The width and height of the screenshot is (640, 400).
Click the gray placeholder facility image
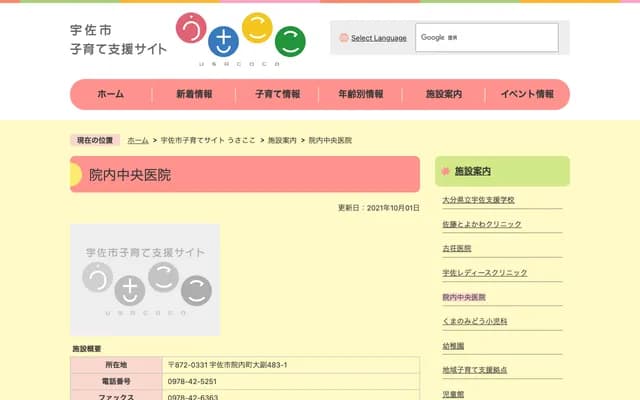(x=145, y=279)
